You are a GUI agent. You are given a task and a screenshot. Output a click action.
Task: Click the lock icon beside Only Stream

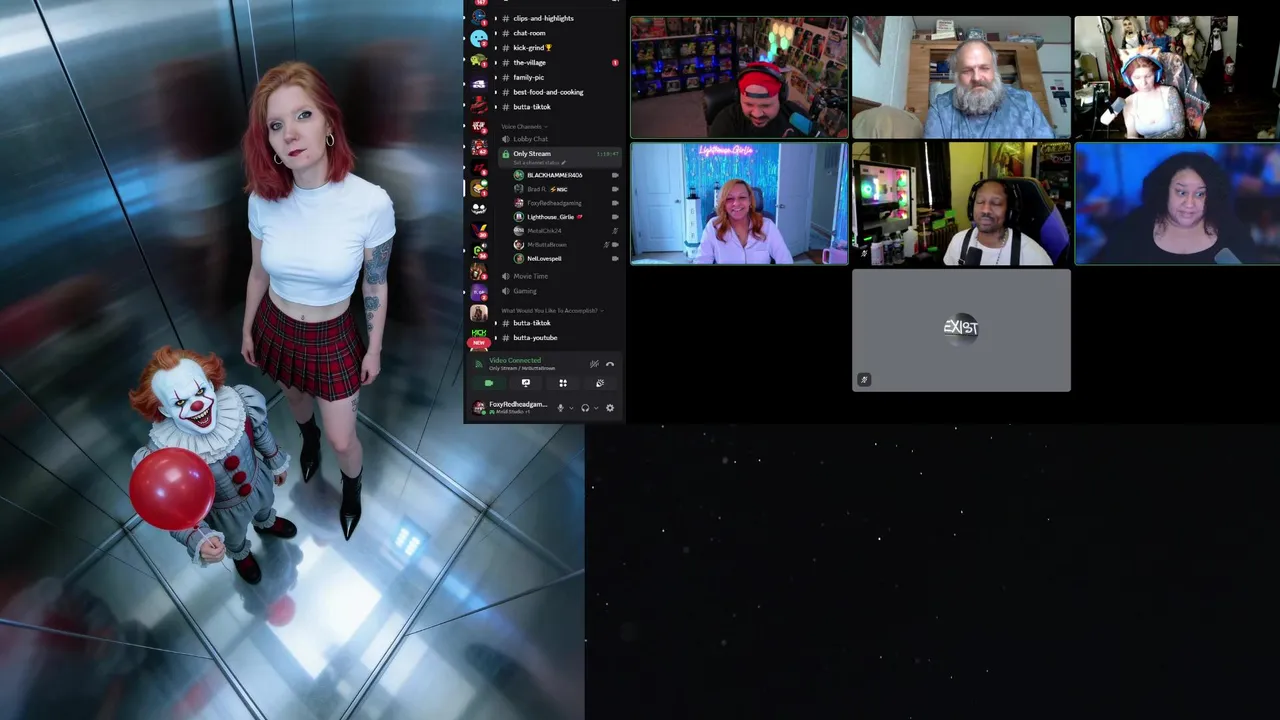tap(505, 154)
